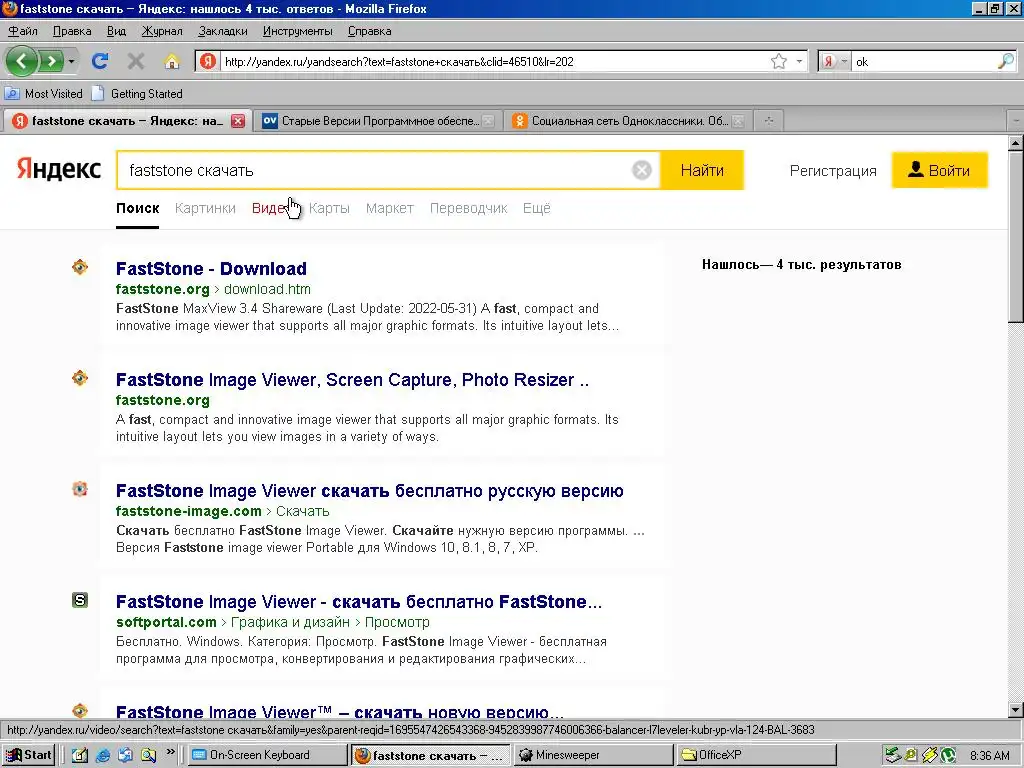Click the Яндекс logo
This screenshot has width=1024, height=768.
tap(59, 169)
